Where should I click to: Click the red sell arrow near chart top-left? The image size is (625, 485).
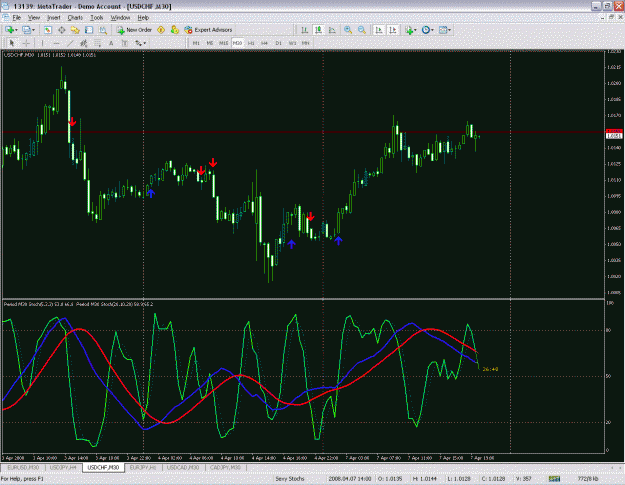point(72,122)
